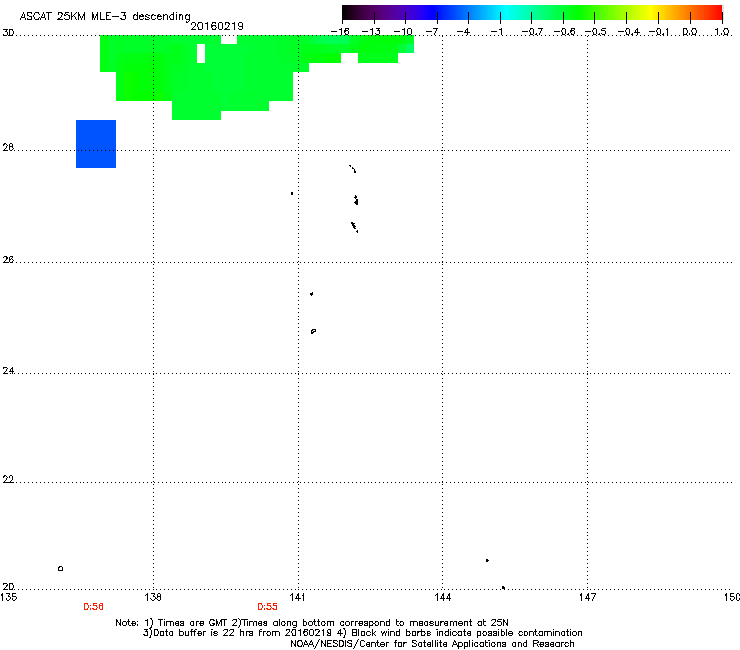Image resolution: width=740 pixels, height=650 pixels.
Task: Click the latitude axis label "22"
Action: 8,480
